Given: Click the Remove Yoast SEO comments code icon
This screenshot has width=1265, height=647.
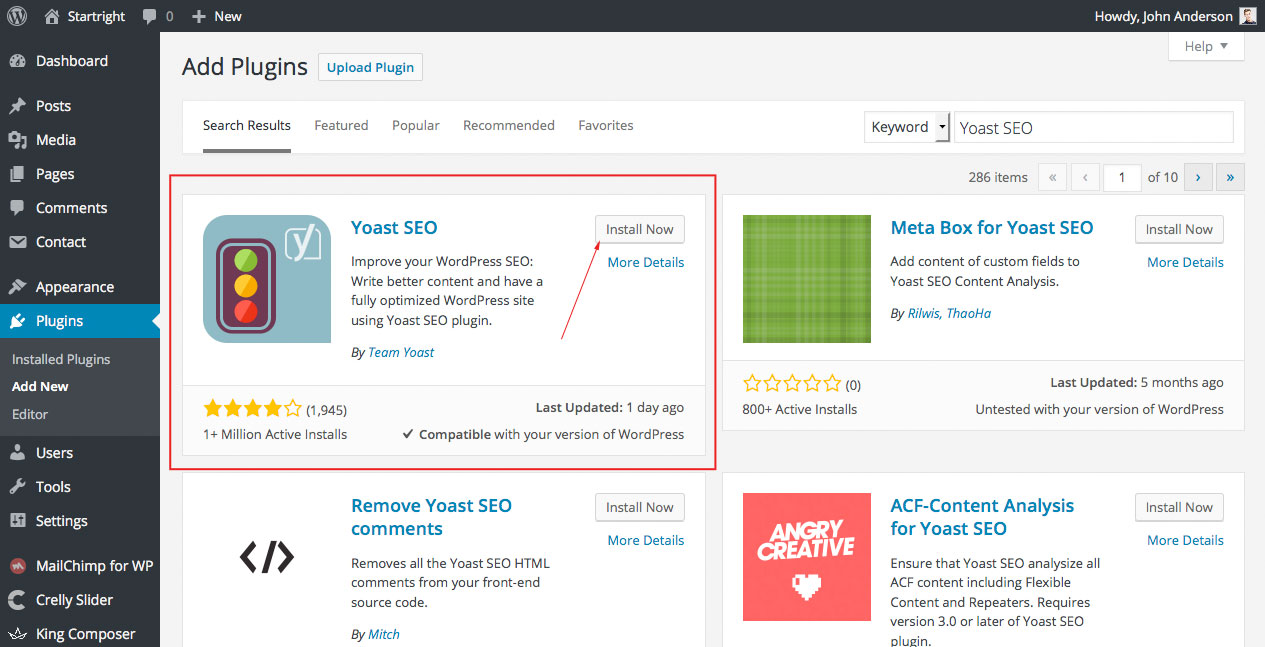Looking at the screenshot, I should coord(267,557).
